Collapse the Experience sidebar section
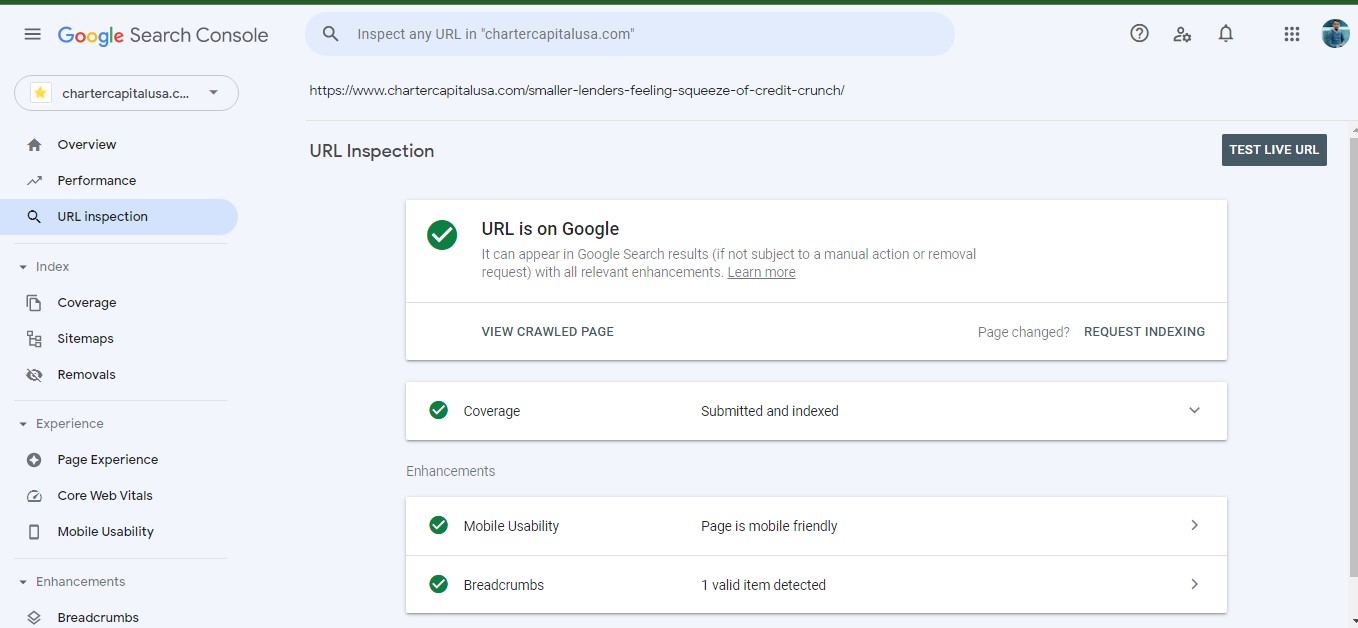 point(23,424)
